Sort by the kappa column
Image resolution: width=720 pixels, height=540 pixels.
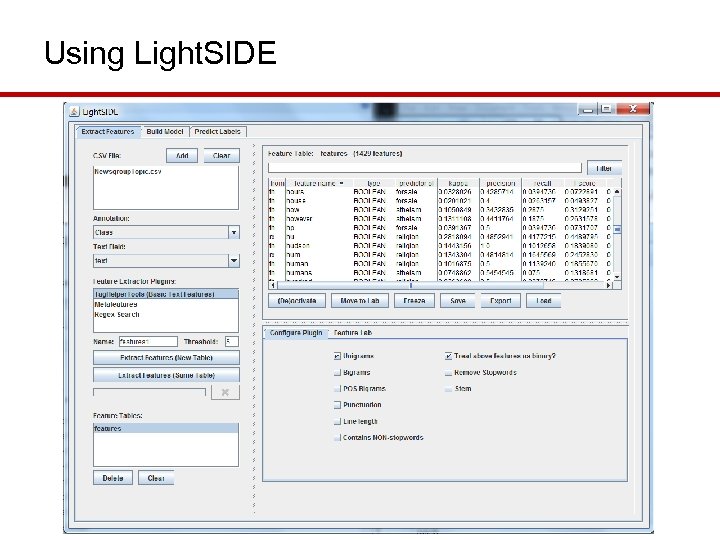458,183
